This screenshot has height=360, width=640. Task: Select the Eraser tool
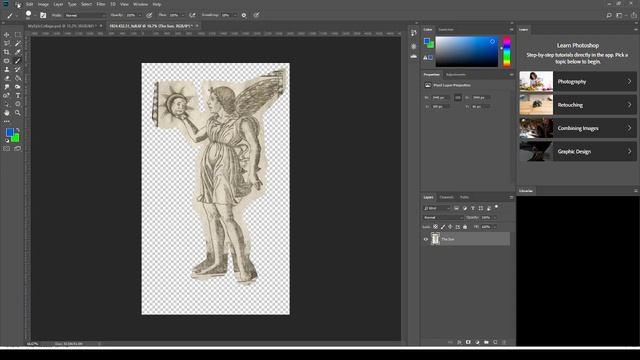7,78
